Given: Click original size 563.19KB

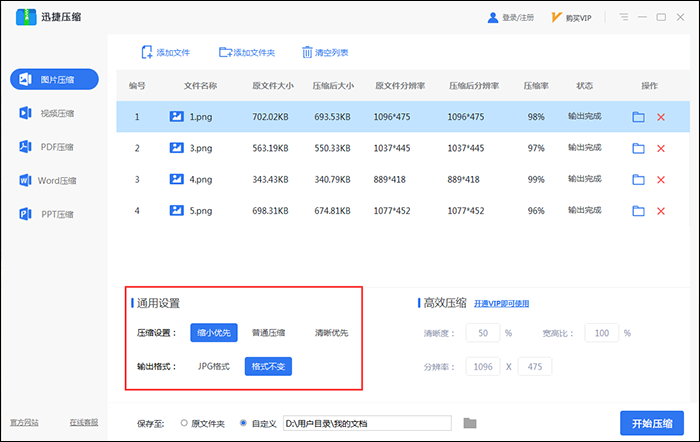Looking at the screenshot, I should (x=270, y=148).
